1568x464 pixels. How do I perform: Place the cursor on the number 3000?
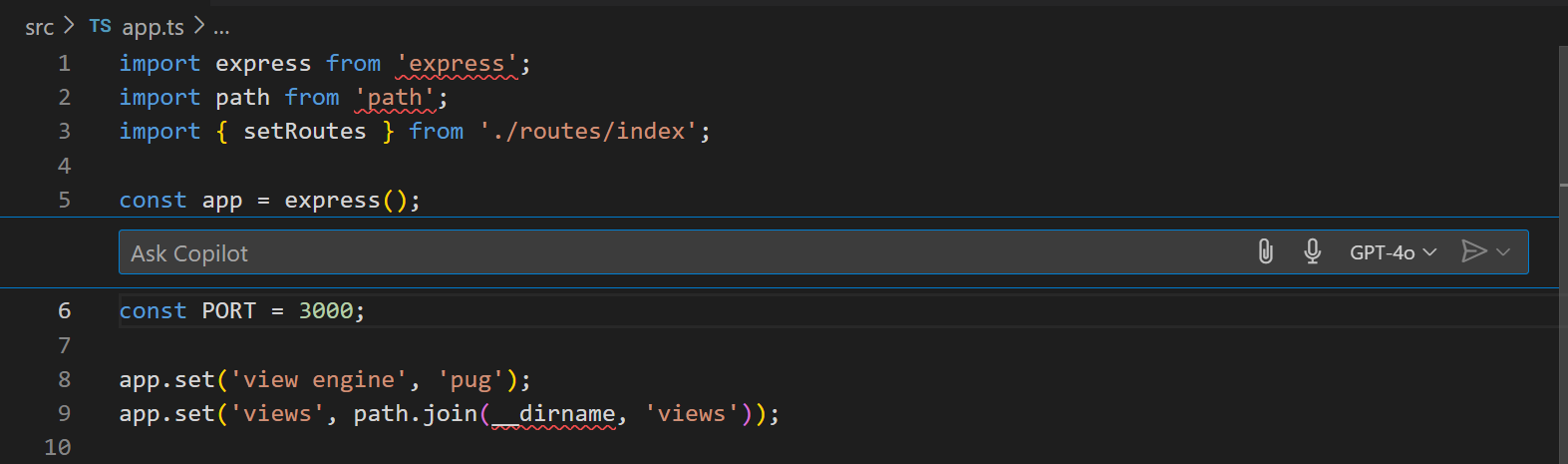(x=326, y=311)
